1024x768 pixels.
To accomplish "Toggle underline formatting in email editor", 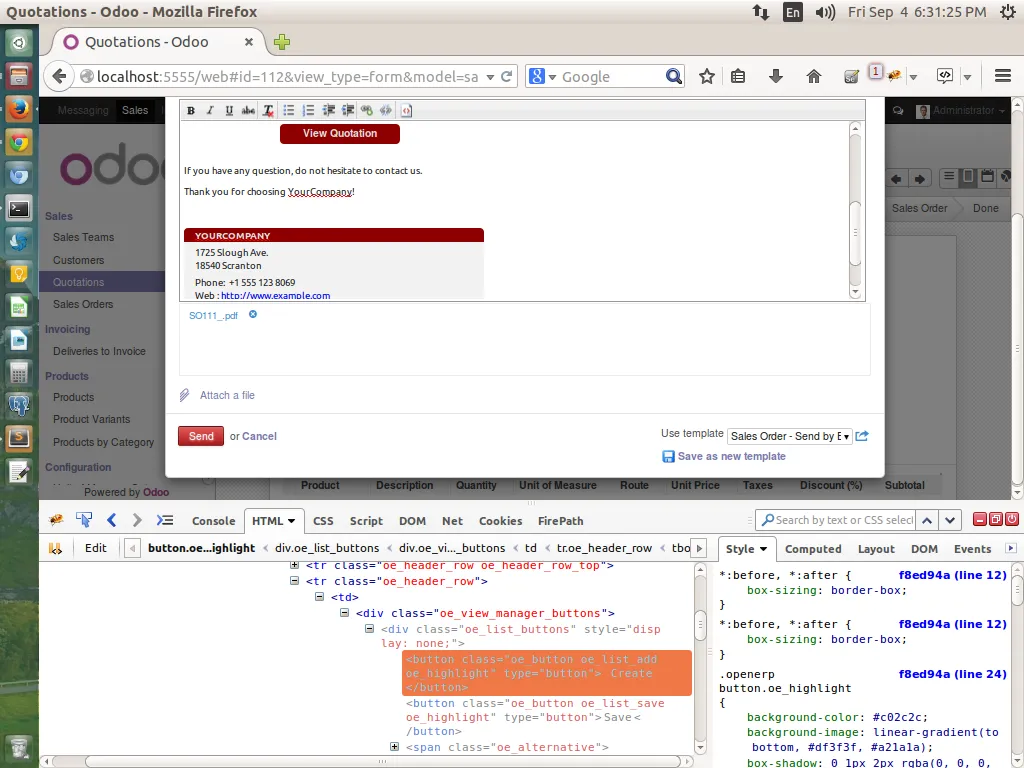I will [x=229, y=110].
